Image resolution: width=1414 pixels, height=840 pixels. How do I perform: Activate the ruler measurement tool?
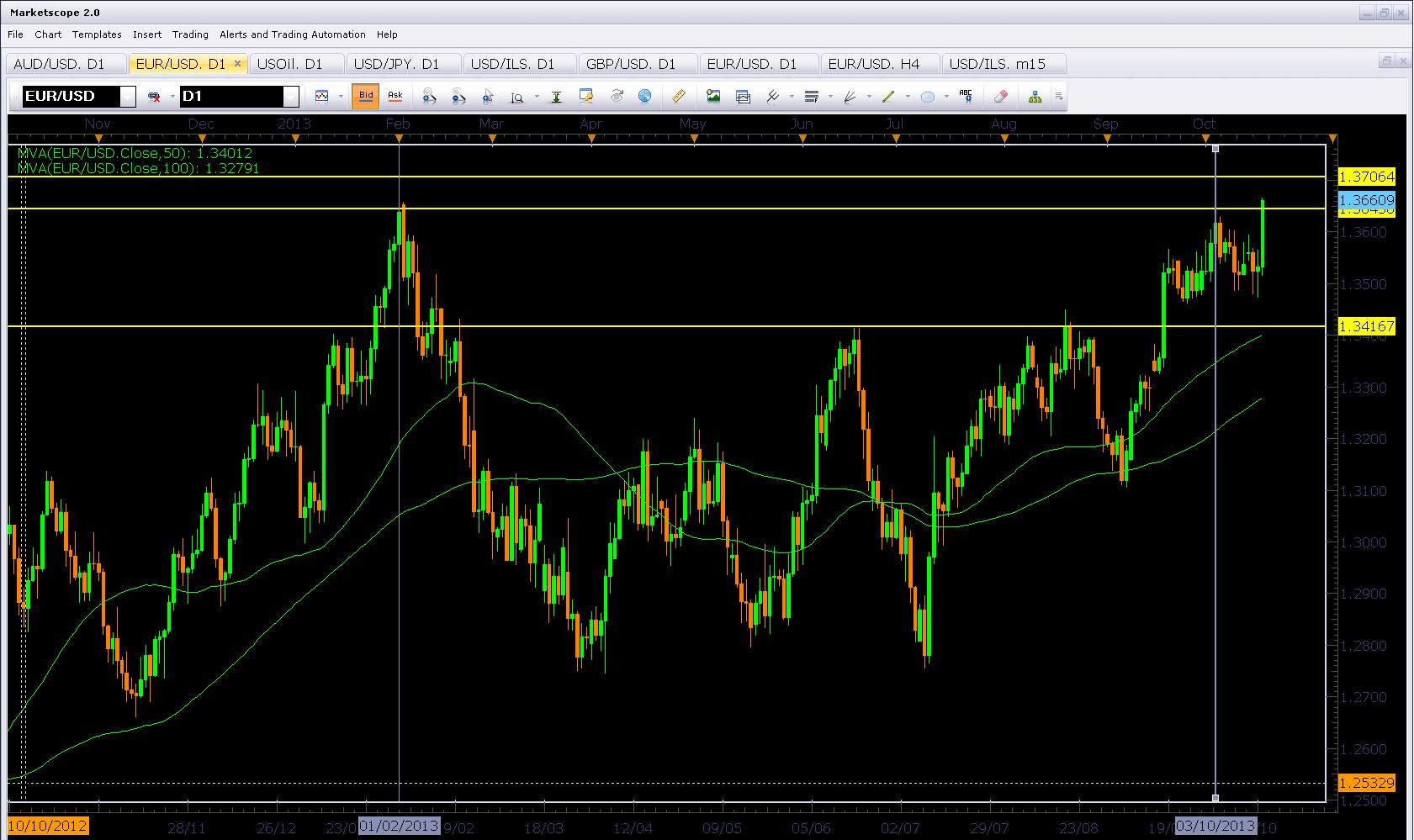[x=678, y=97]
